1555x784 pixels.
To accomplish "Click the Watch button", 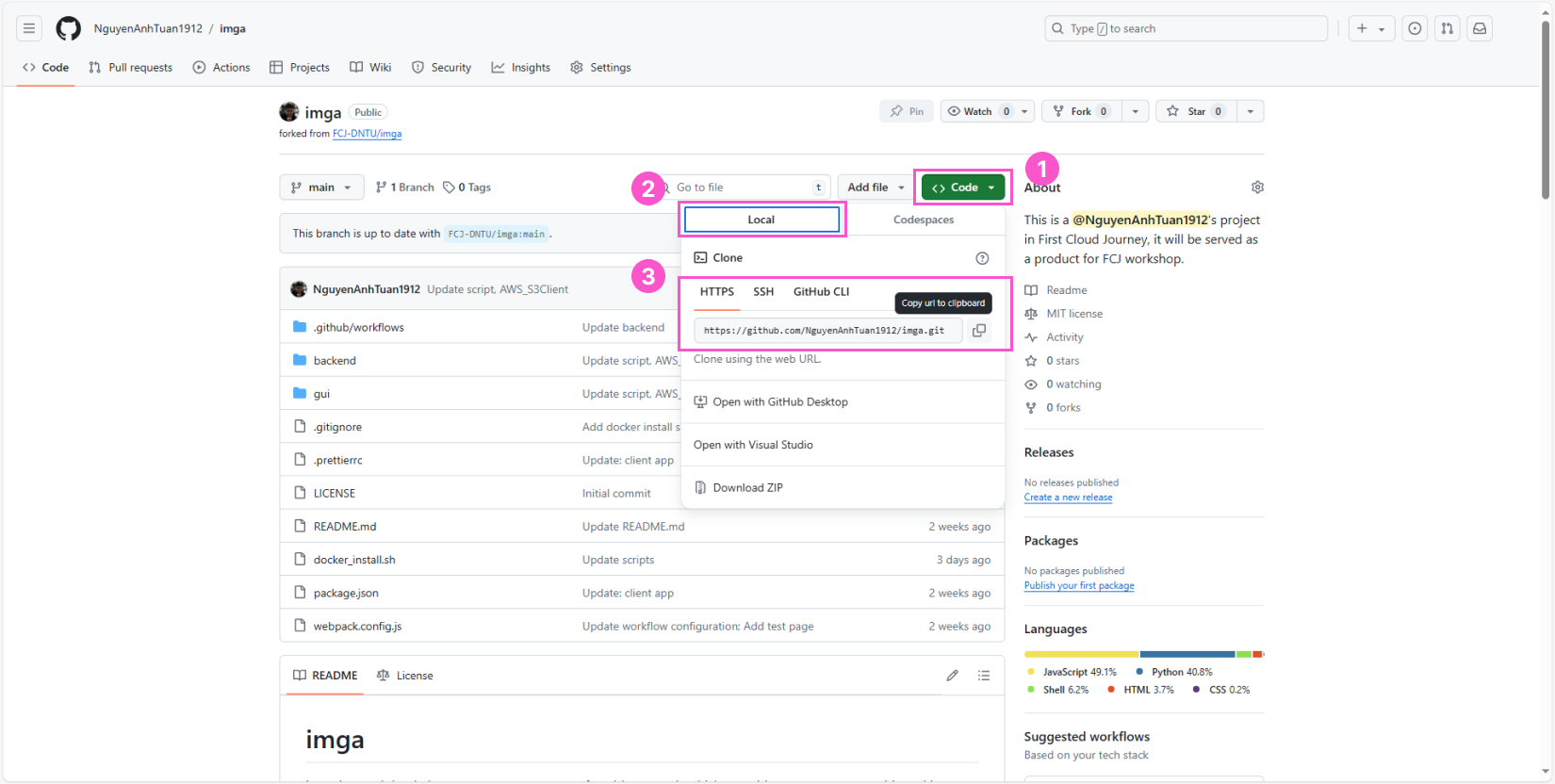I will click(x=977, y=111).
